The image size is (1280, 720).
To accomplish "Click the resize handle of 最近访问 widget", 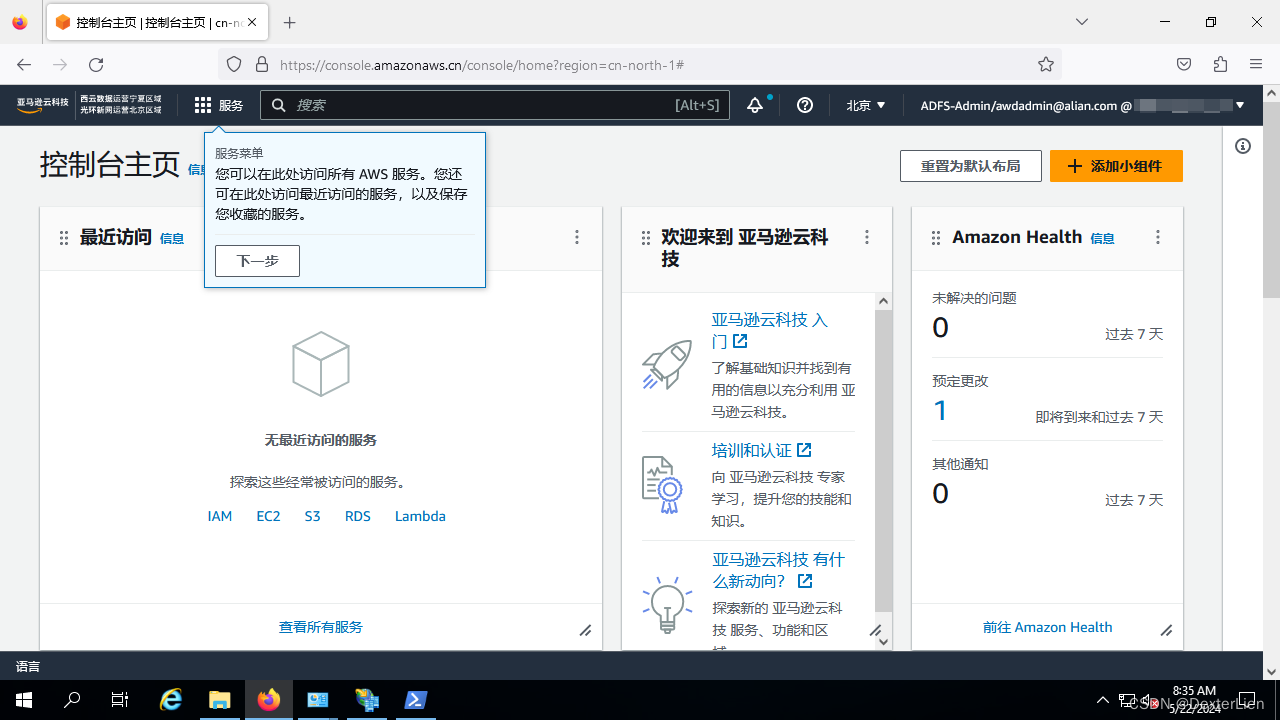I will pyautogui.click(x=586, y=630).
